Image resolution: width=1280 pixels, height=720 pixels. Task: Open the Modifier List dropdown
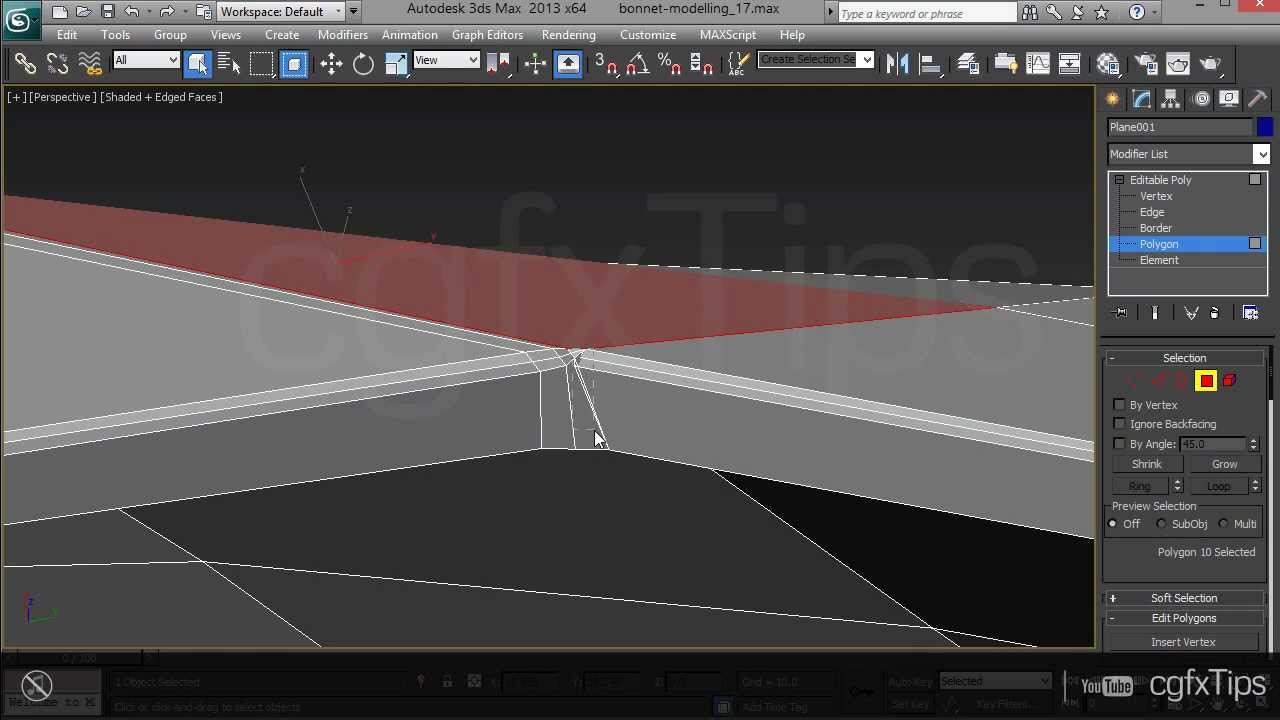tap(1188, 154)
